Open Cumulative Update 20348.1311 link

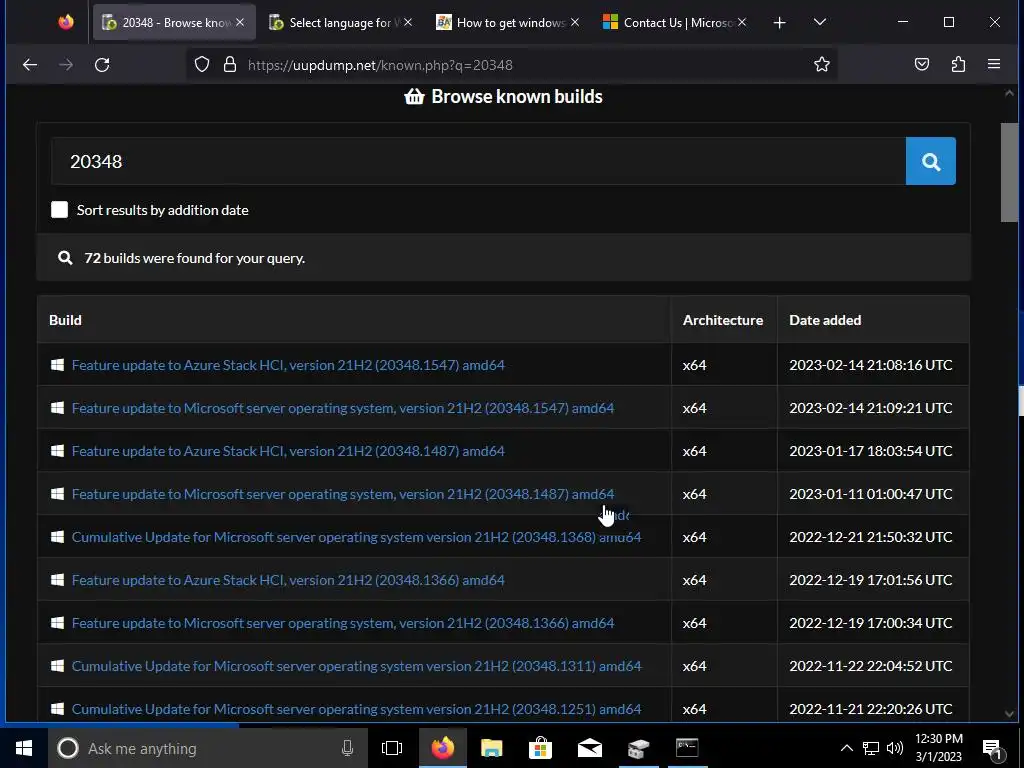click(357, 666)
